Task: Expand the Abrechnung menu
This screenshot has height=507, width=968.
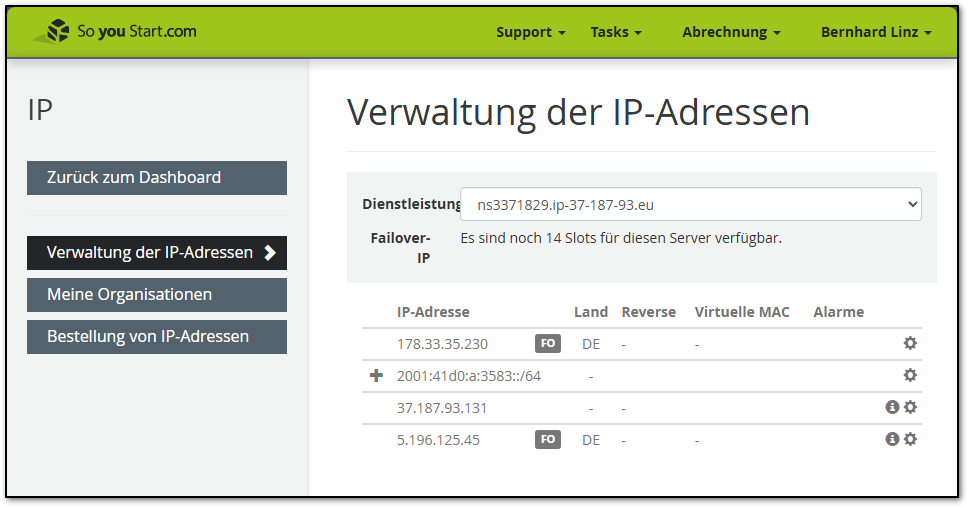Action: coord(730,32)
